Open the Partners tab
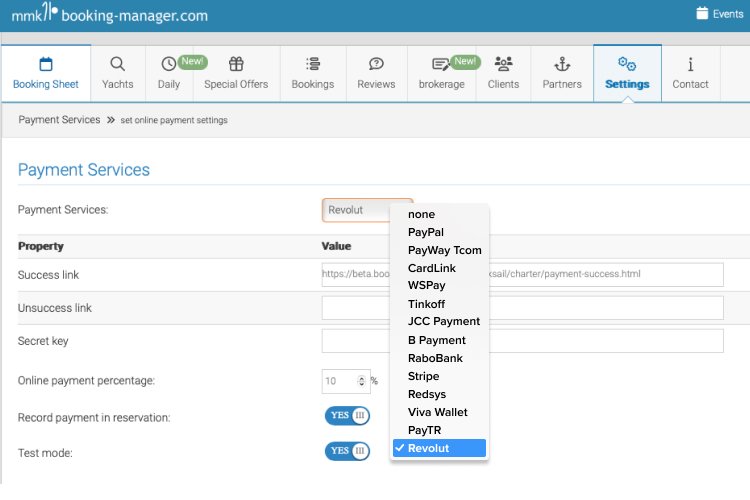This screenshot has height=500, width=750. [562, 73]
